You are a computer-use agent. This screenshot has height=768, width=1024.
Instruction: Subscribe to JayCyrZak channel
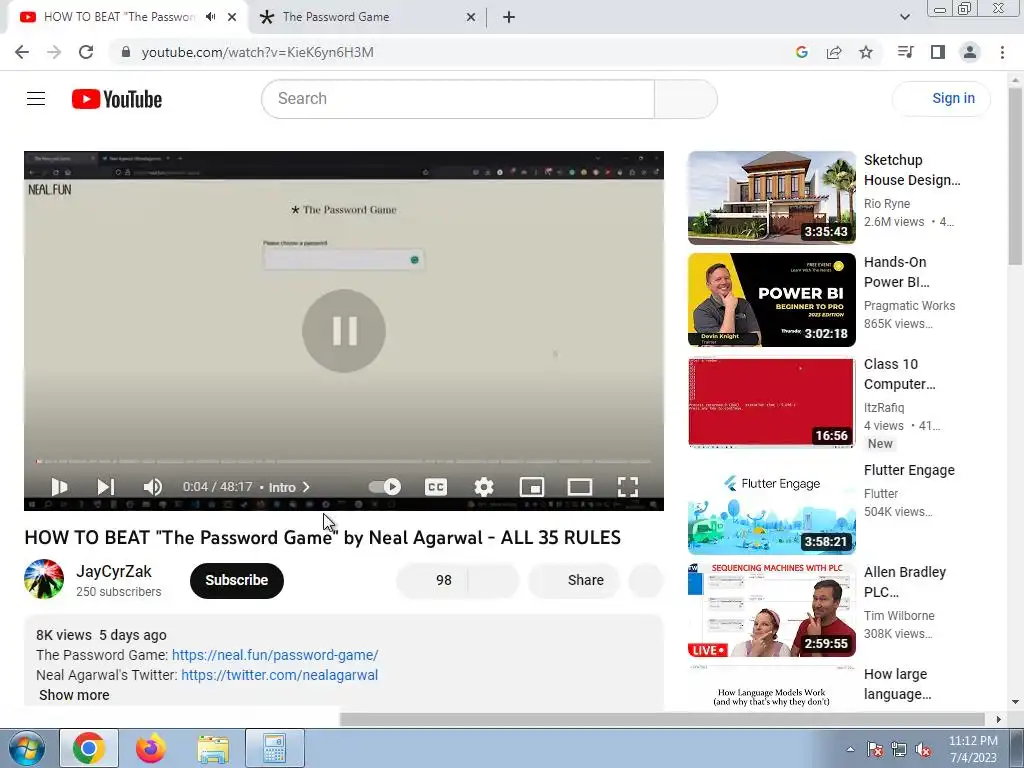point(236,580)
